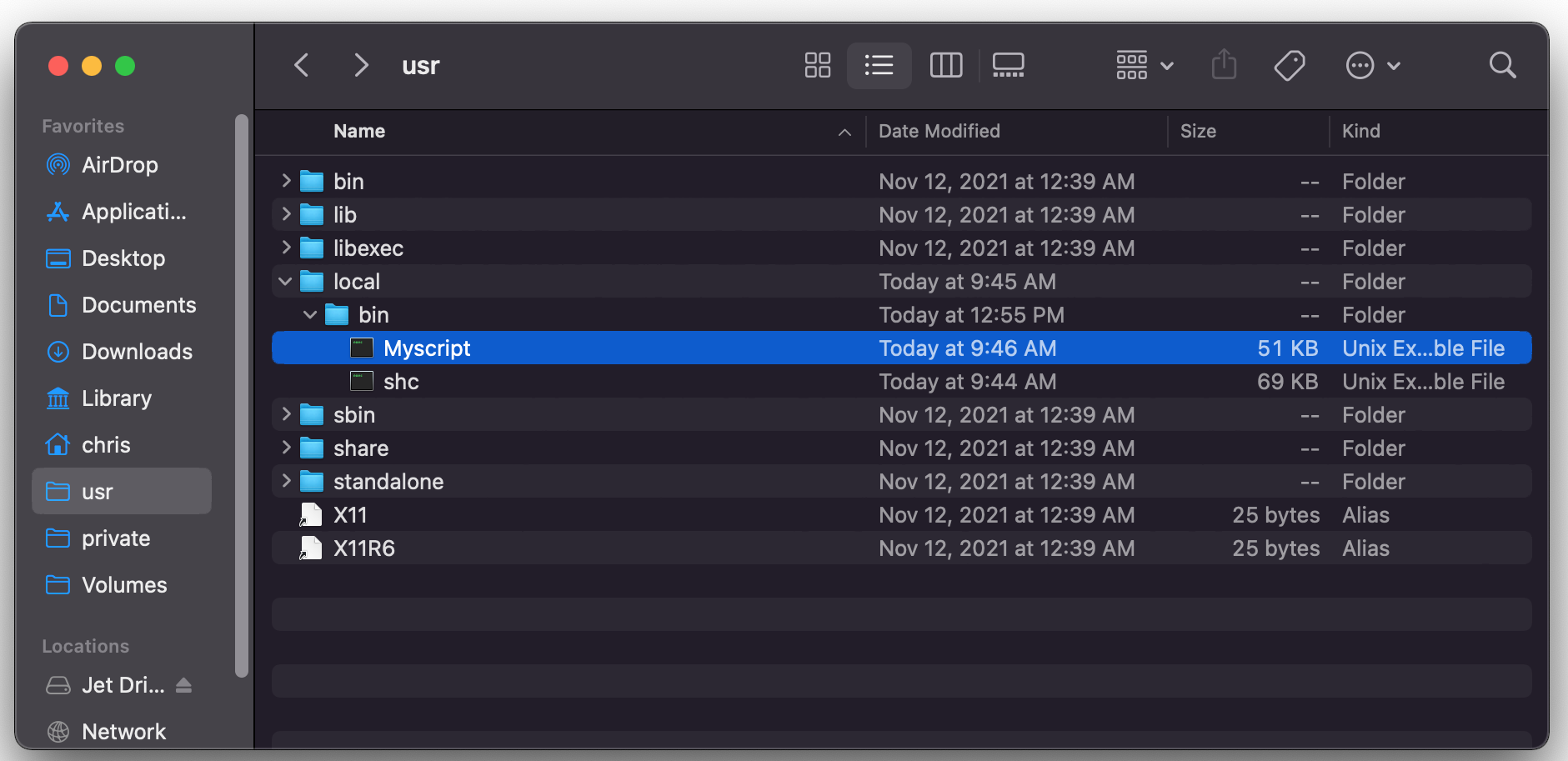
Task: Expand the sbin folder
Action: pyautogui.click(x=286, y=414)
